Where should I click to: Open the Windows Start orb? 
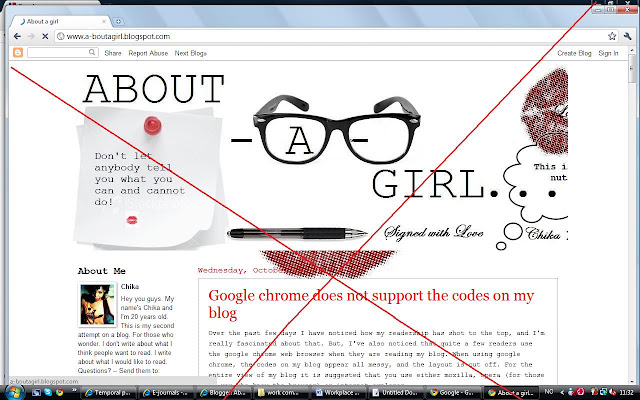14,392
